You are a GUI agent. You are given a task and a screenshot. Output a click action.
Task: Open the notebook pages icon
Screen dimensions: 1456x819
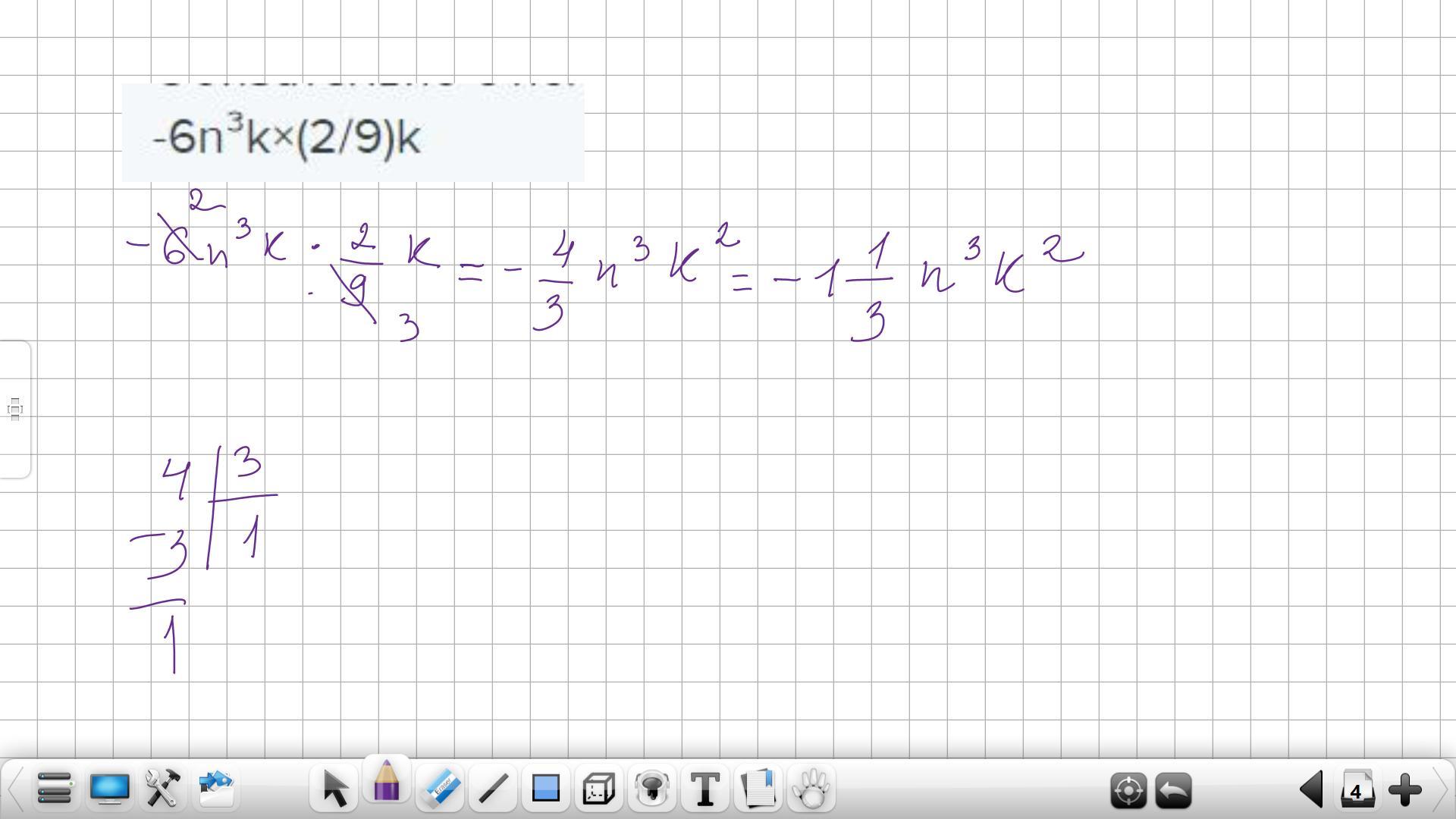tap(758, 789)
